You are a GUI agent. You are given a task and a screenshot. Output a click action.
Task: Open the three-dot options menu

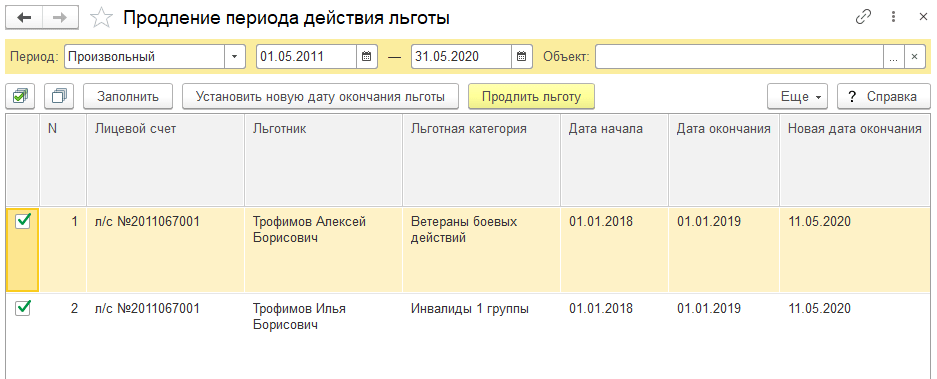(x=893, y=17)
